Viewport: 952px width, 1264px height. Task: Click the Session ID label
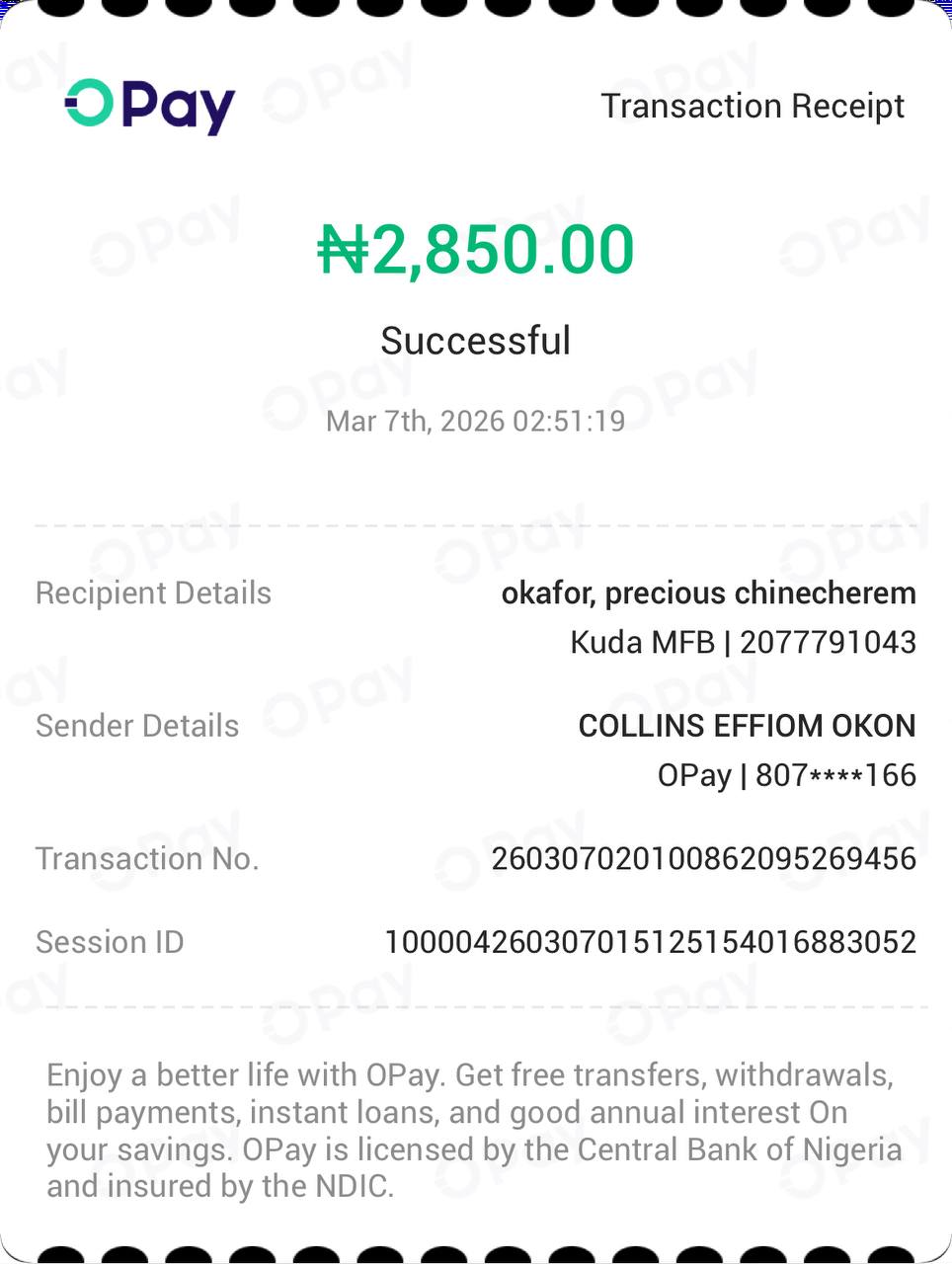point(110,942)
